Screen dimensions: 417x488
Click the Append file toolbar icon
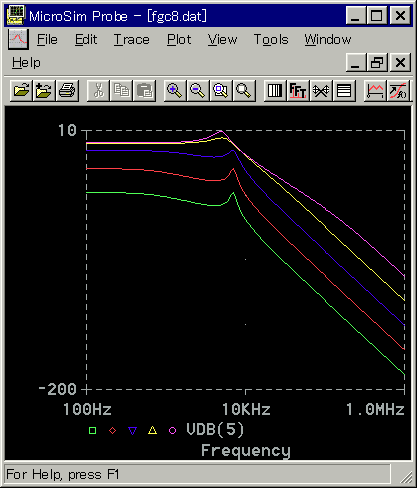(x=44, y=90)
